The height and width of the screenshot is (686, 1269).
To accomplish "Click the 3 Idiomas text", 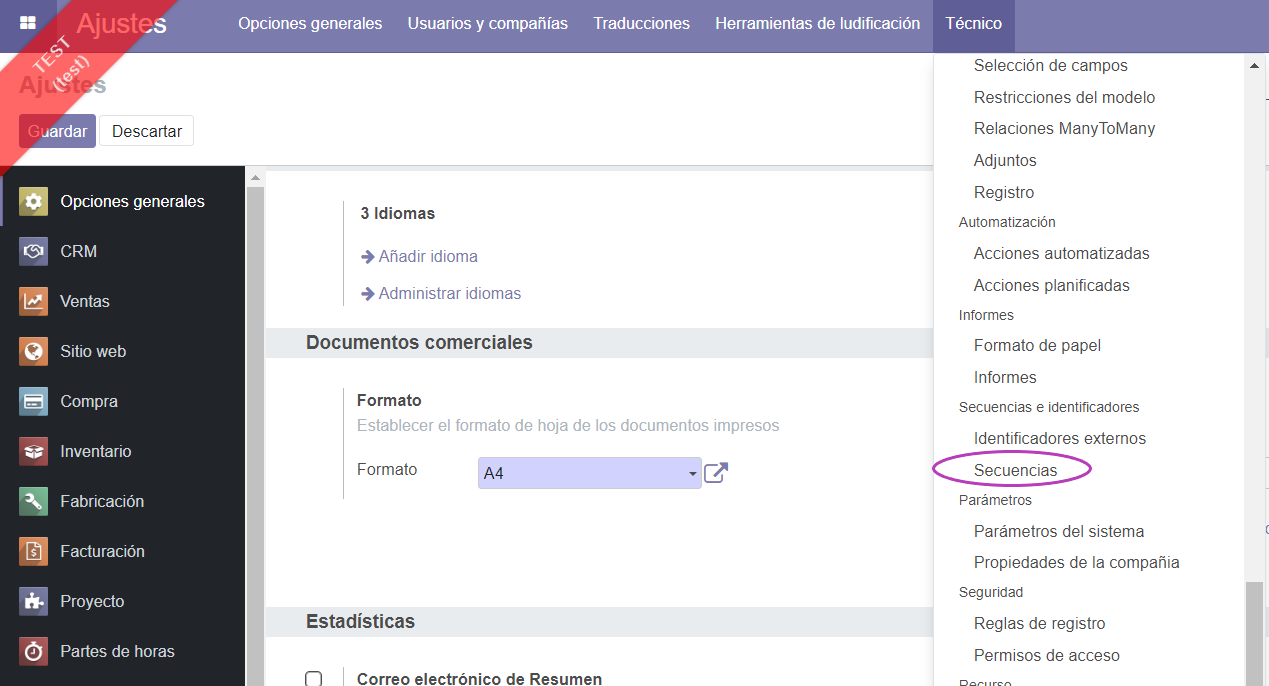I will [x=398, y=214].
